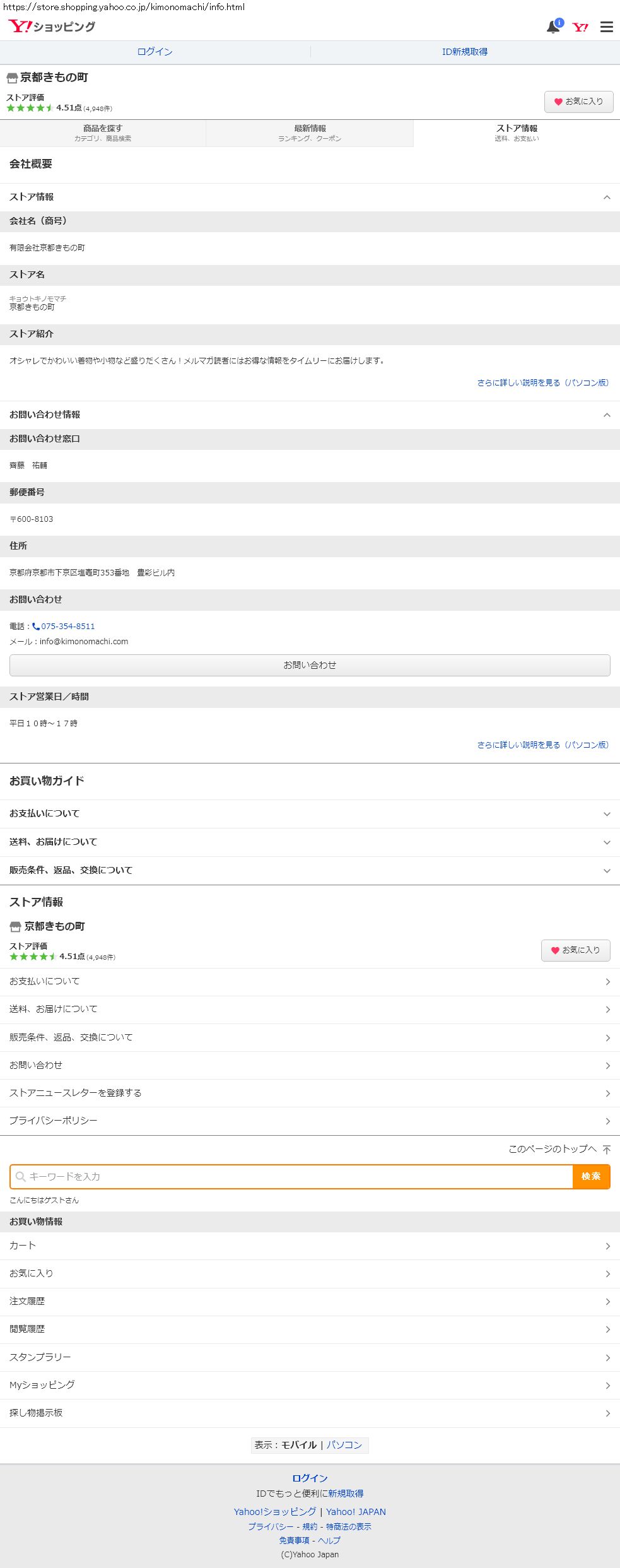
Task: Click the small red Y! icon in header
Action: point(580,27)
